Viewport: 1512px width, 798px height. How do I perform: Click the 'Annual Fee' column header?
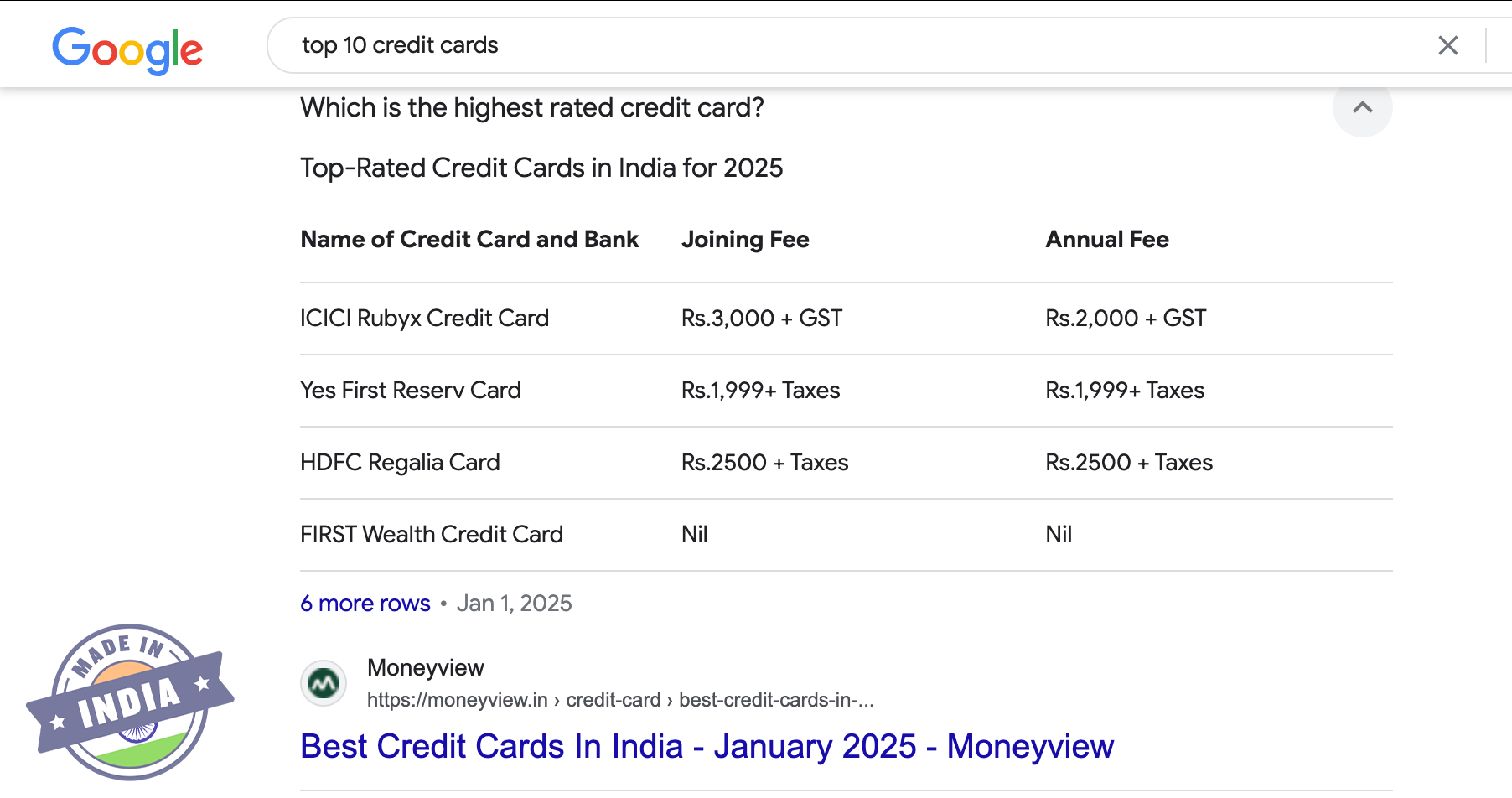[x=1106, y=240]
